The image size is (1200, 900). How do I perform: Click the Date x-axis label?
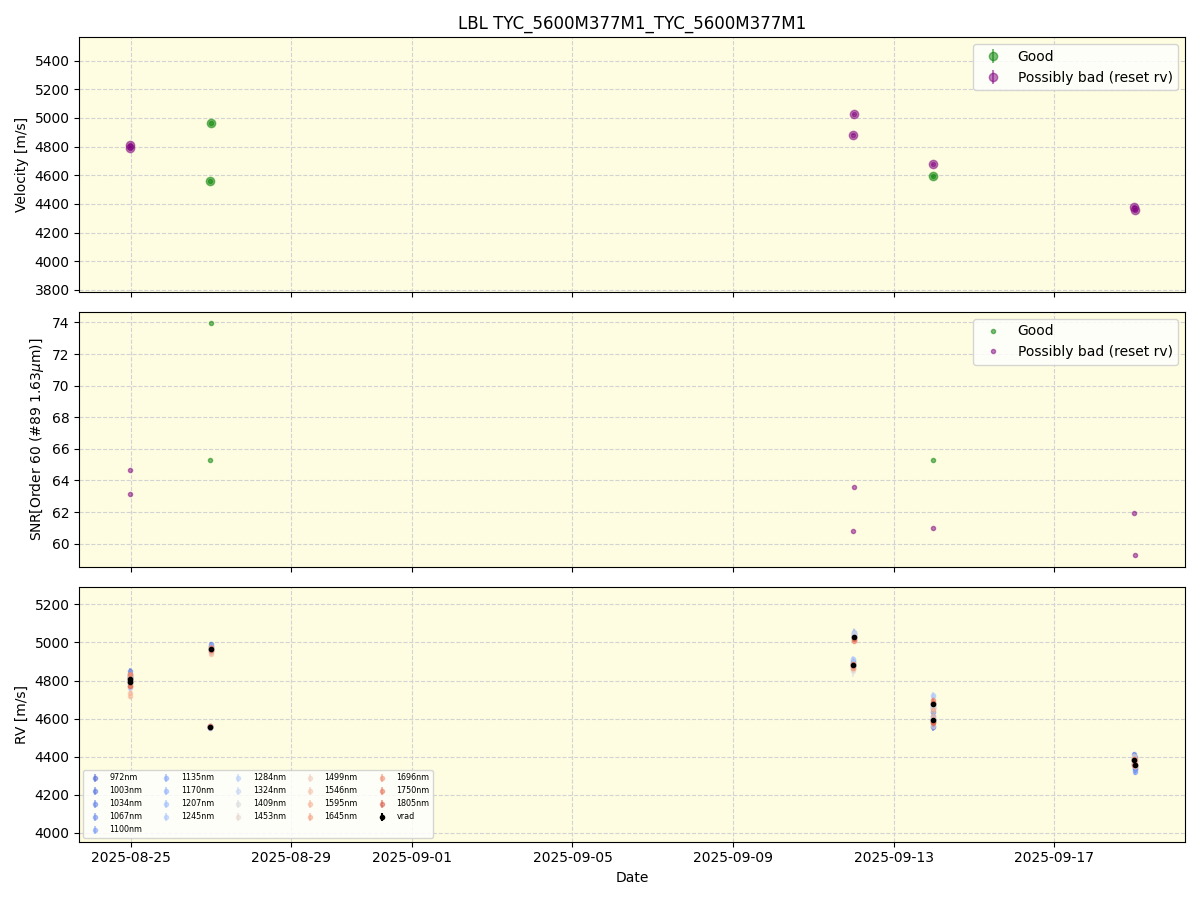(x=631, y=877)
